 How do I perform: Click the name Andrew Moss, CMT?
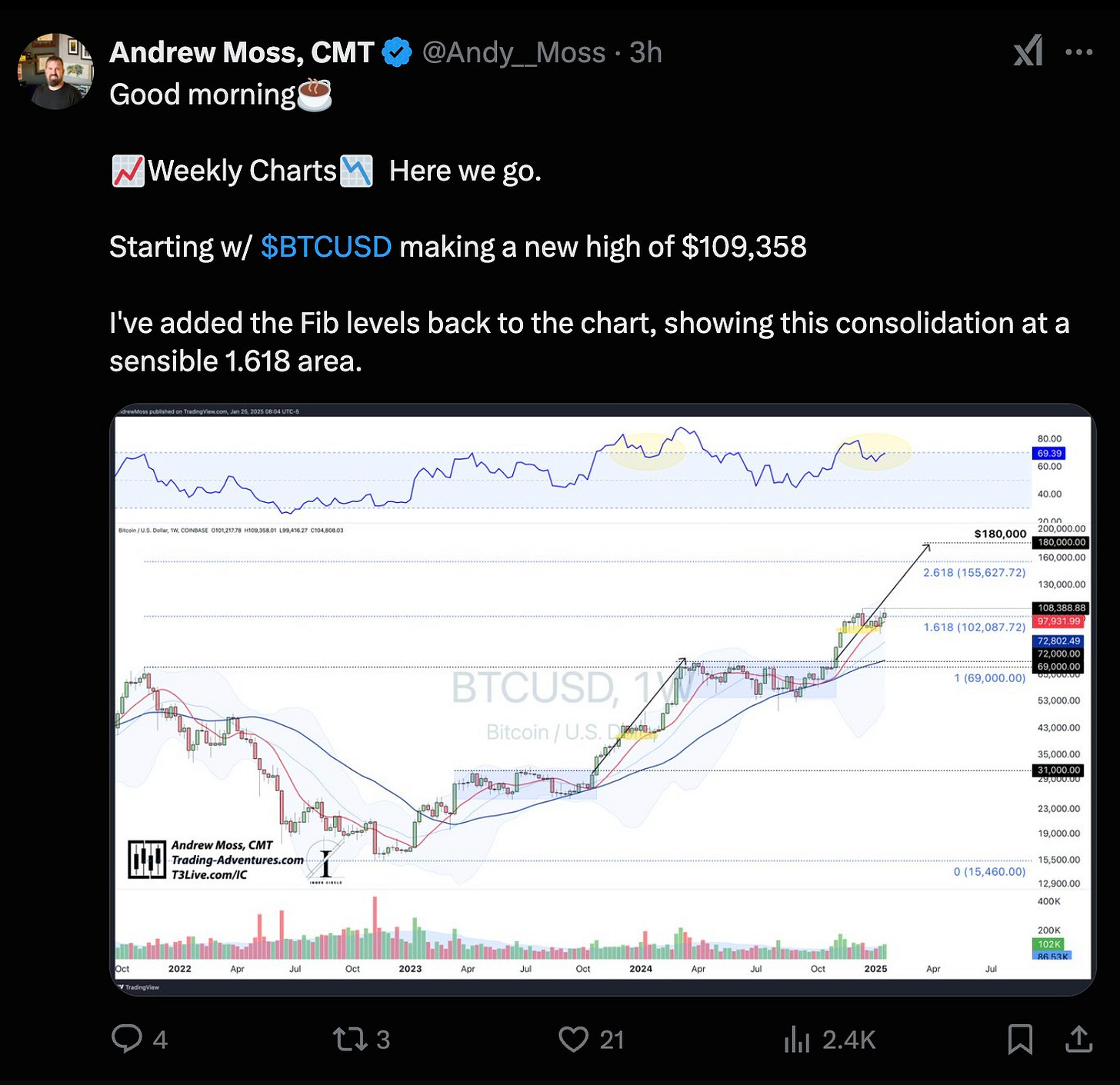coord(242,52)
